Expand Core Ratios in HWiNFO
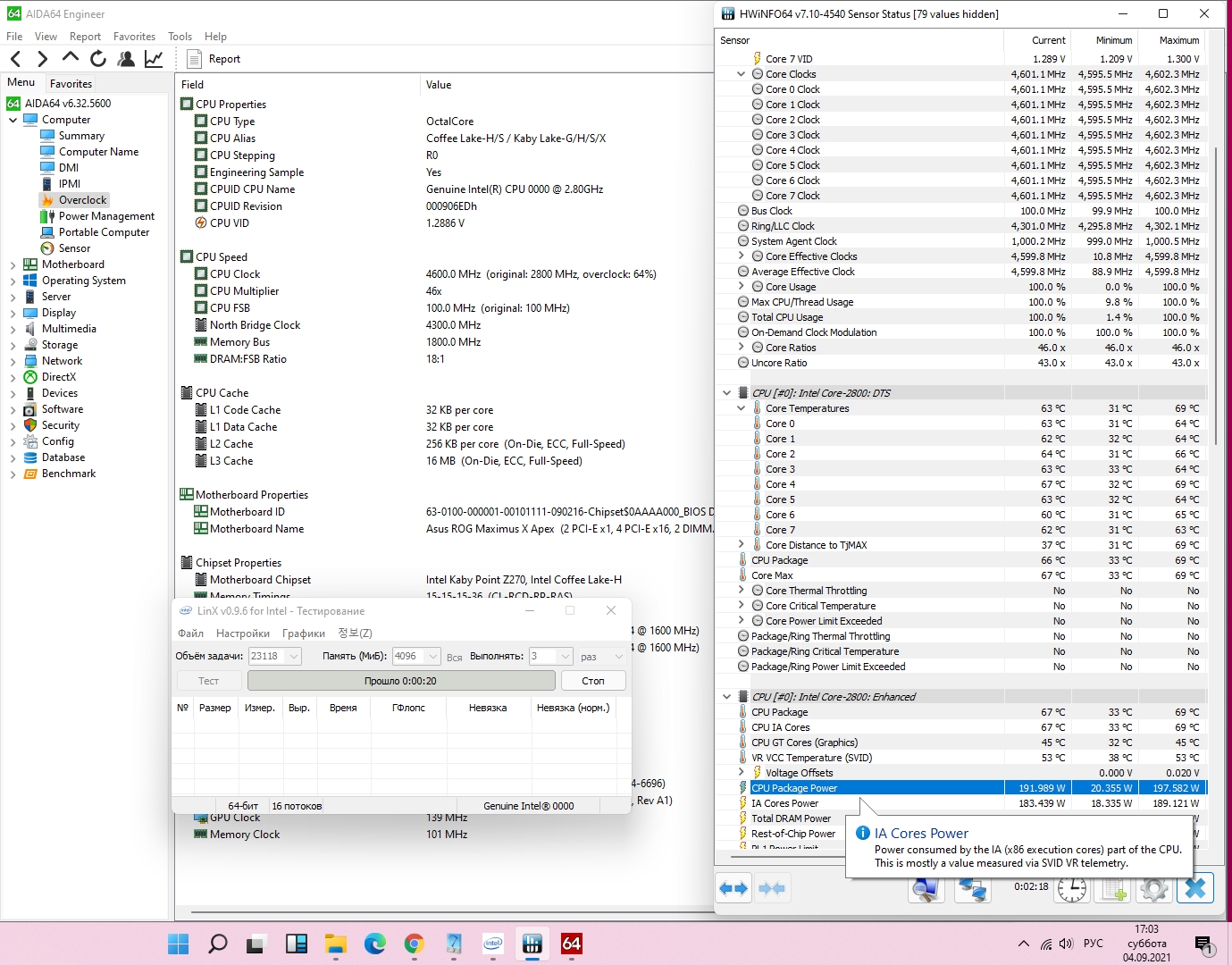This screenshot has height=965, width=1232. [x=742, y=348]
